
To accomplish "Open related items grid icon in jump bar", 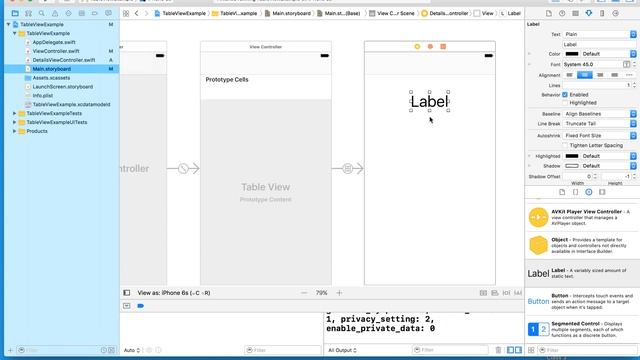I will pos(126,13).
